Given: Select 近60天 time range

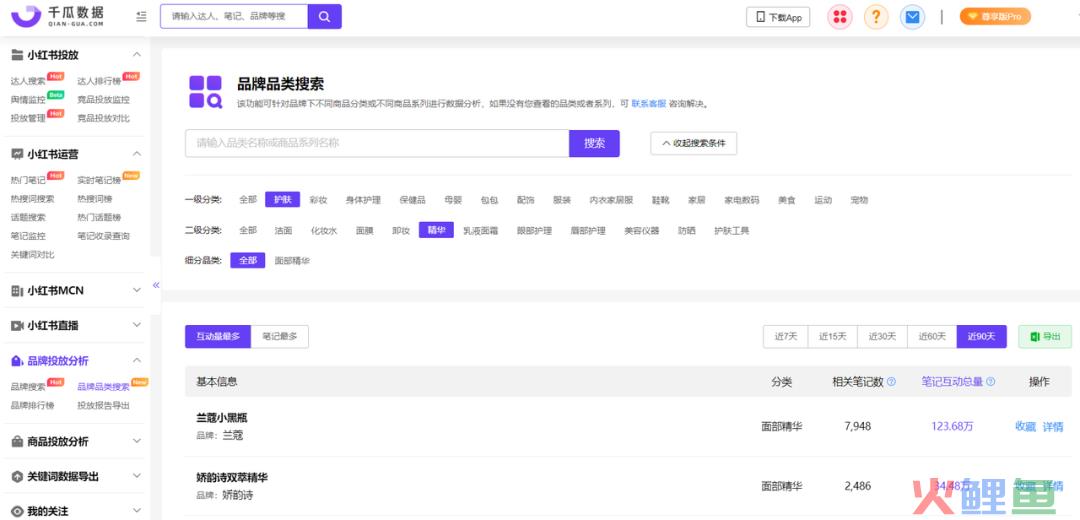Looking at the screenshot, I should (x=932, y=336).
